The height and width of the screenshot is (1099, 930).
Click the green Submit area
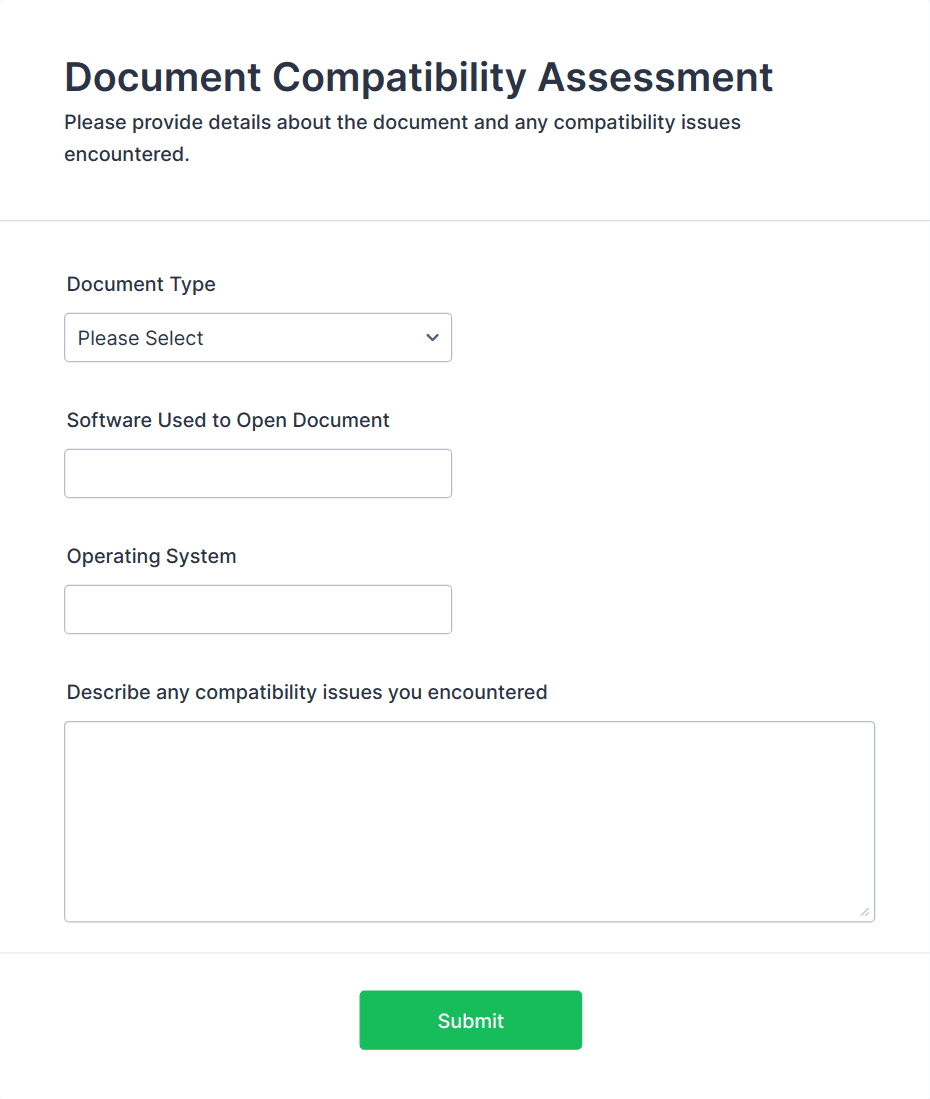[x=470, y=1020]
